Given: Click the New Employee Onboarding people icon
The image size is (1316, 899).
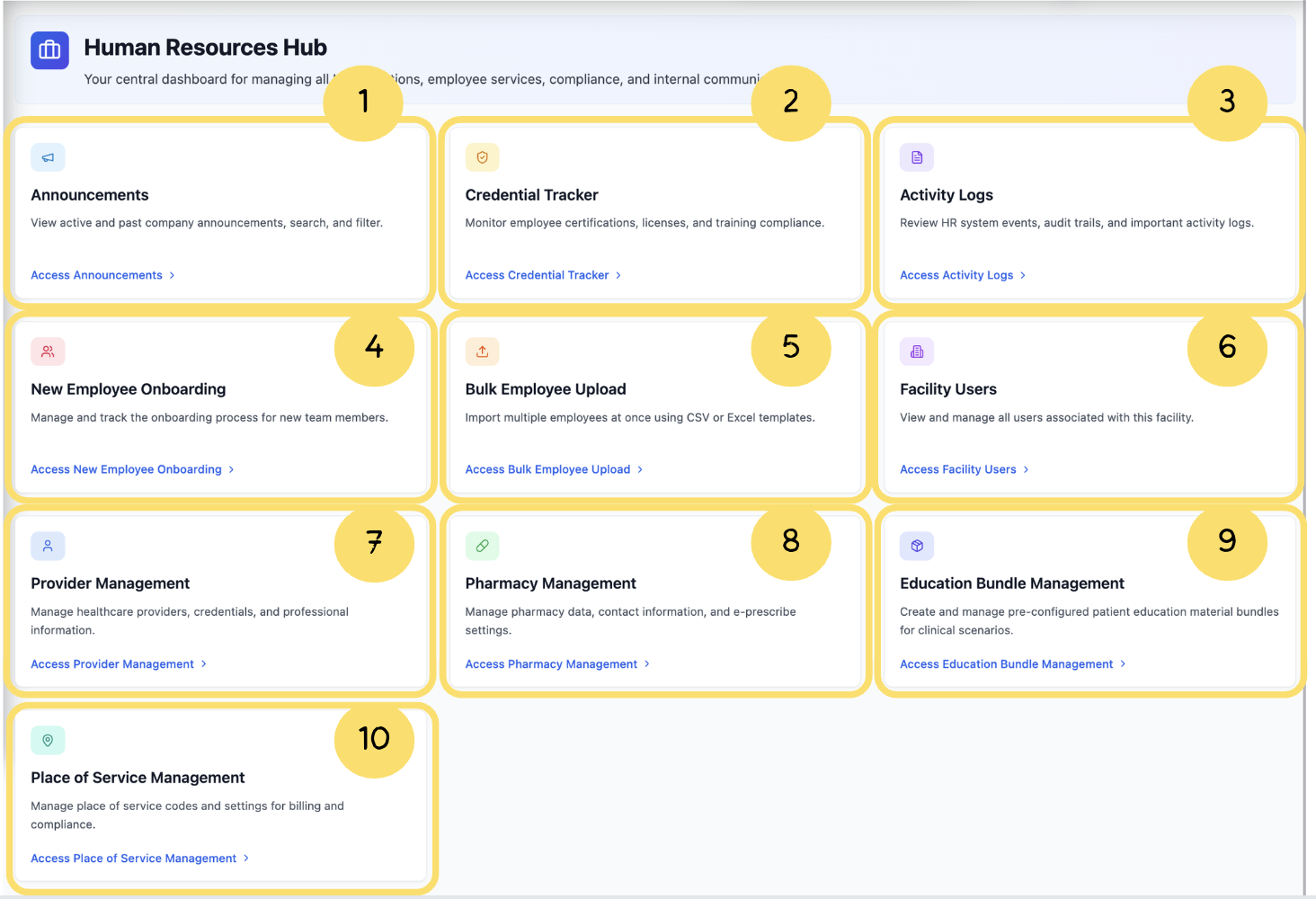Looking at the screenshot, I should pos(48,352).
